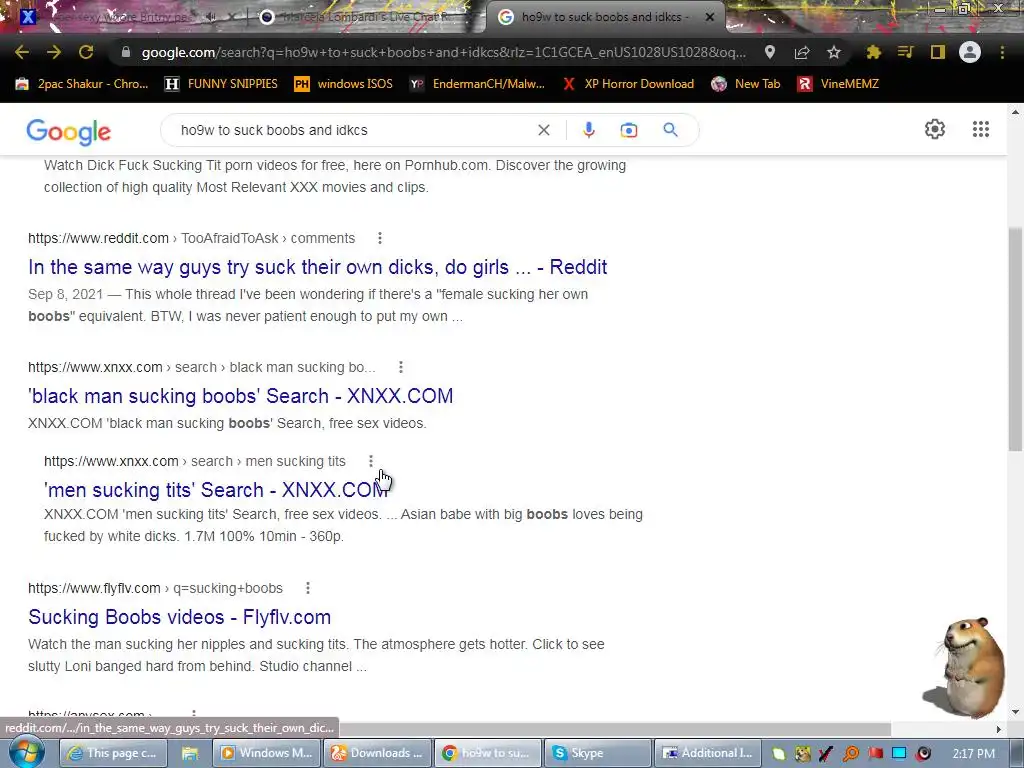
Task: Open Chrome's three-dot menu
Action: 1002,52
